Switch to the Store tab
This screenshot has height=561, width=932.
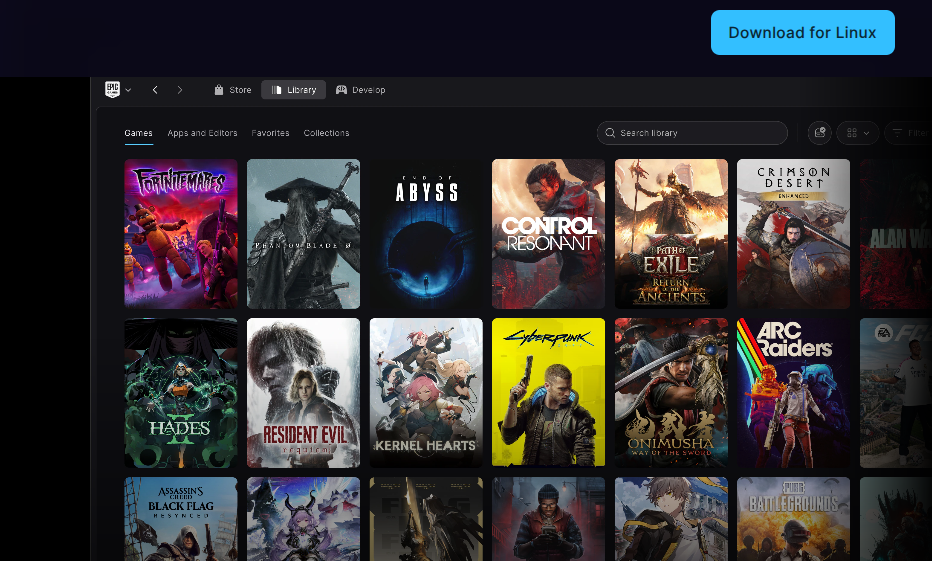click(232, 90)
